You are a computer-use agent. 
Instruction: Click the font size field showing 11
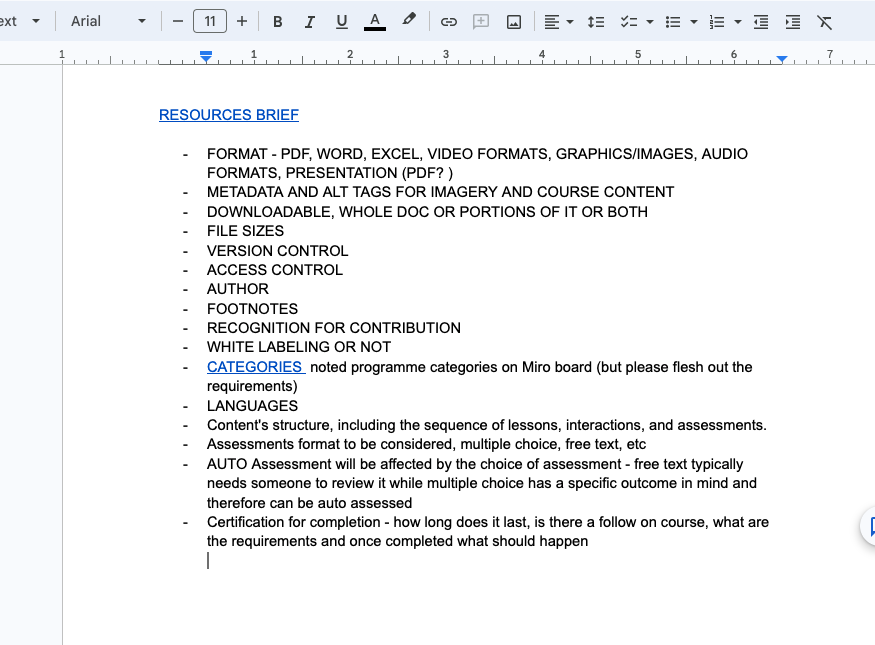coord(210,21)
